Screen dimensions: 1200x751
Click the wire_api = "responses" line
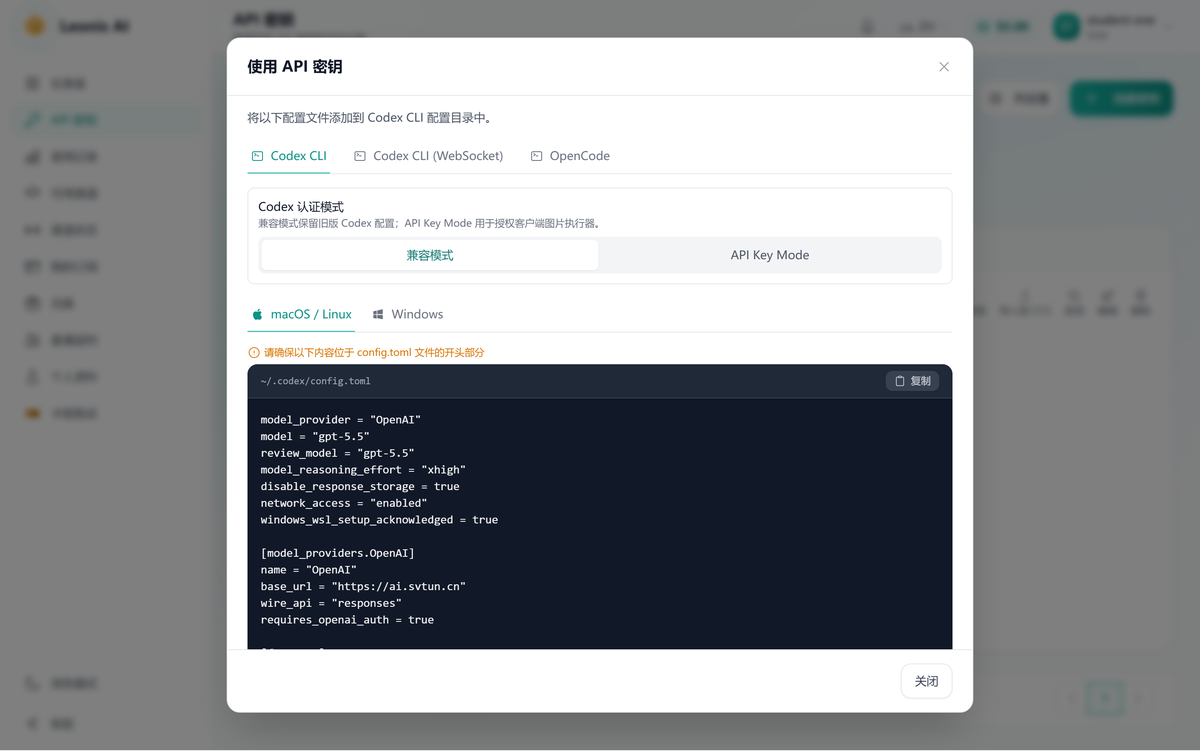pos(331,603)
